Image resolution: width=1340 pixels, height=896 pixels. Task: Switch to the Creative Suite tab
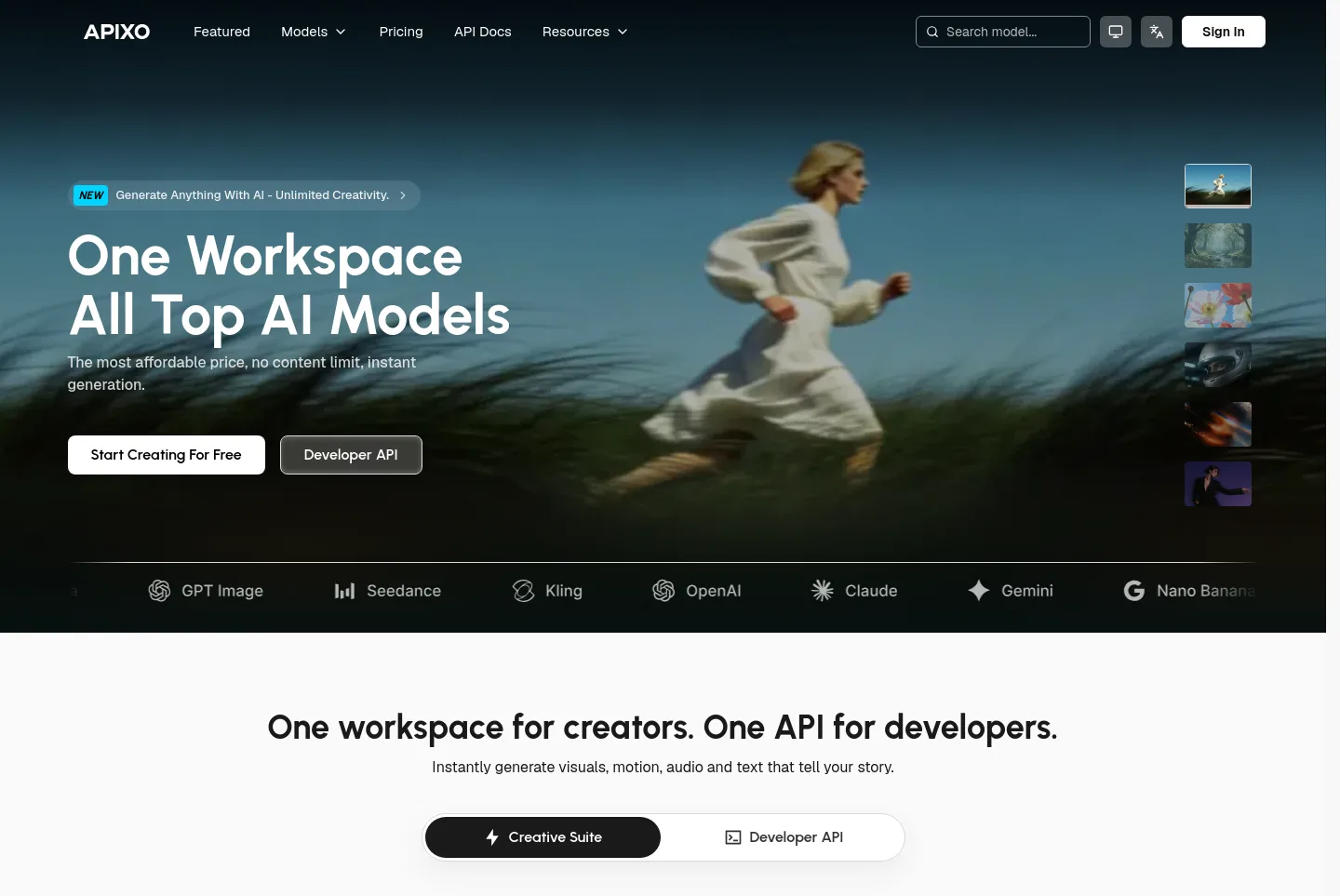click(543, 837)
